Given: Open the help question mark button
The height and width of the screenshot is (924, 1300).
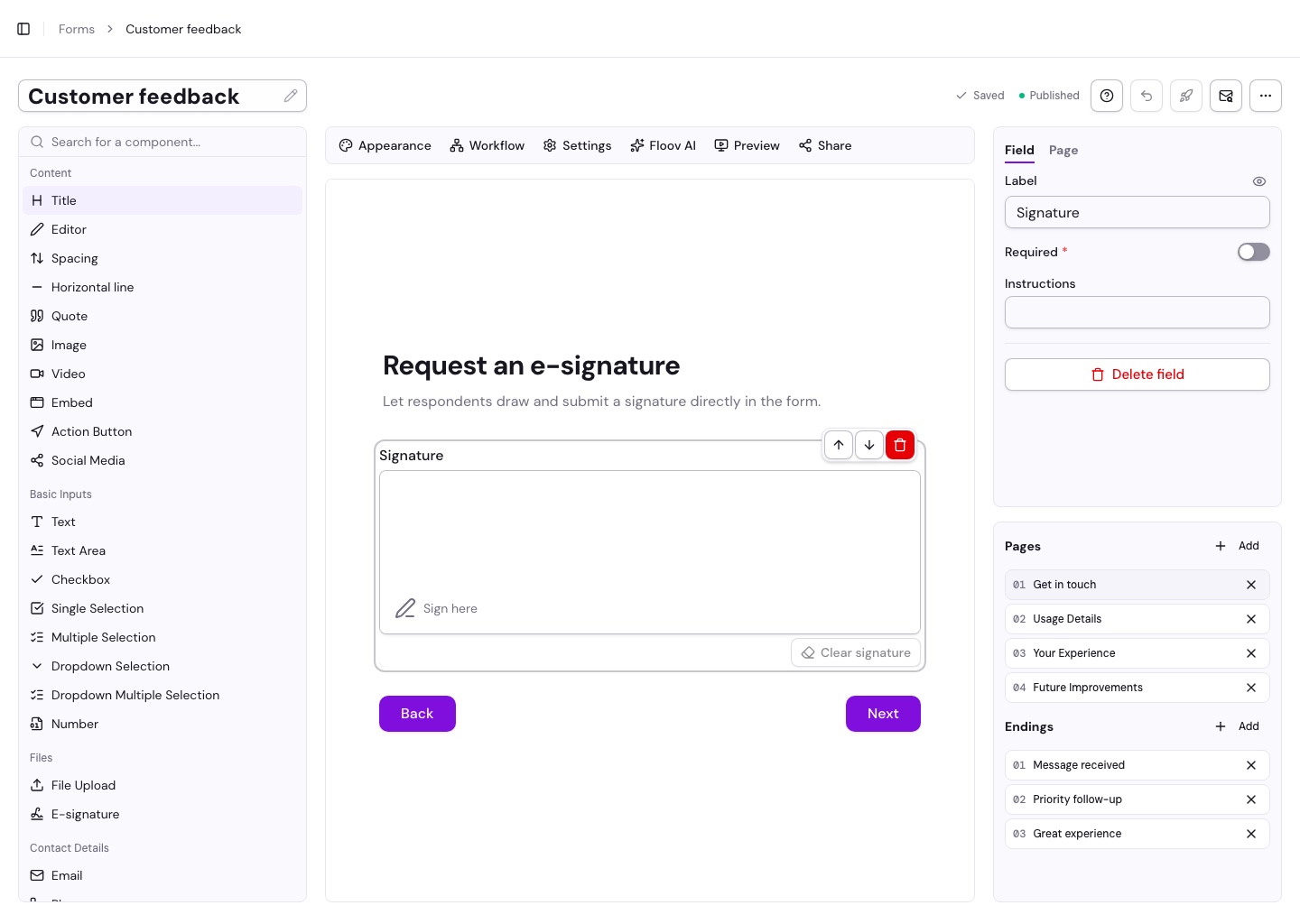Looking at the screenshot, I should 1107,96.
